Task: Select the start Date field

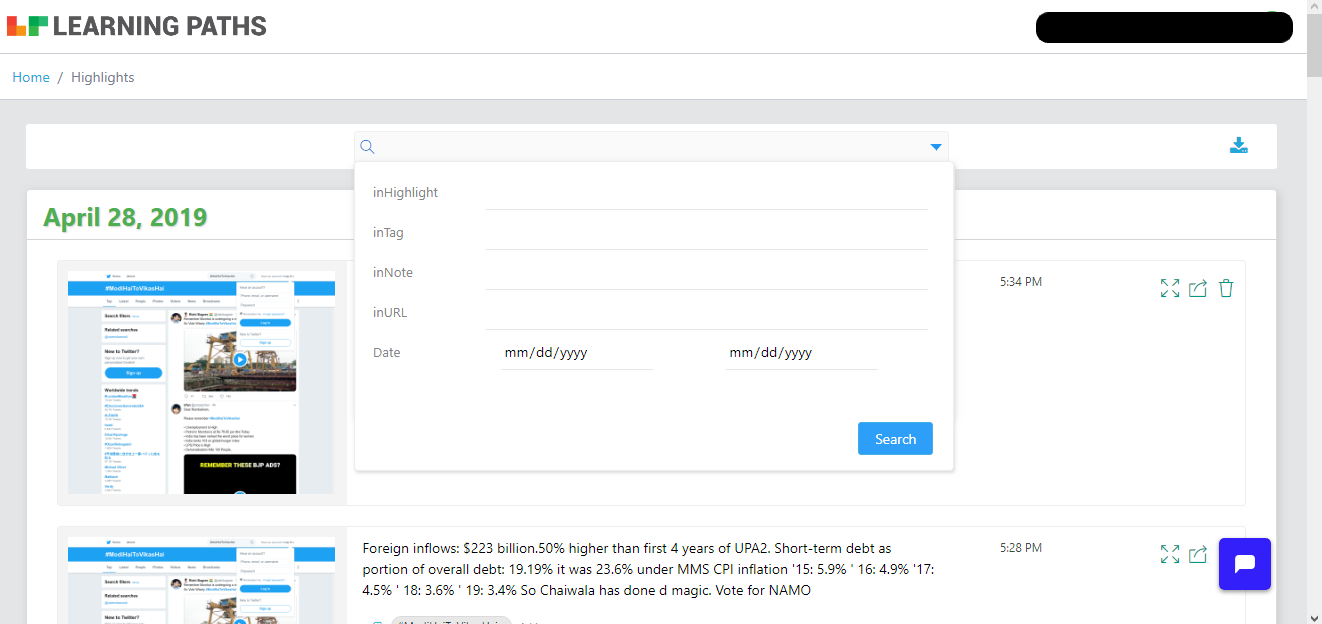Action: [577, 353]
